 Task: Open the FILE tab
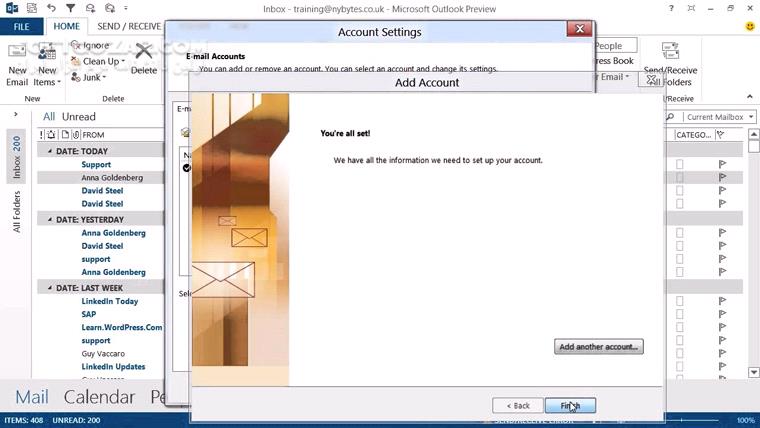(x=21, y=27)
